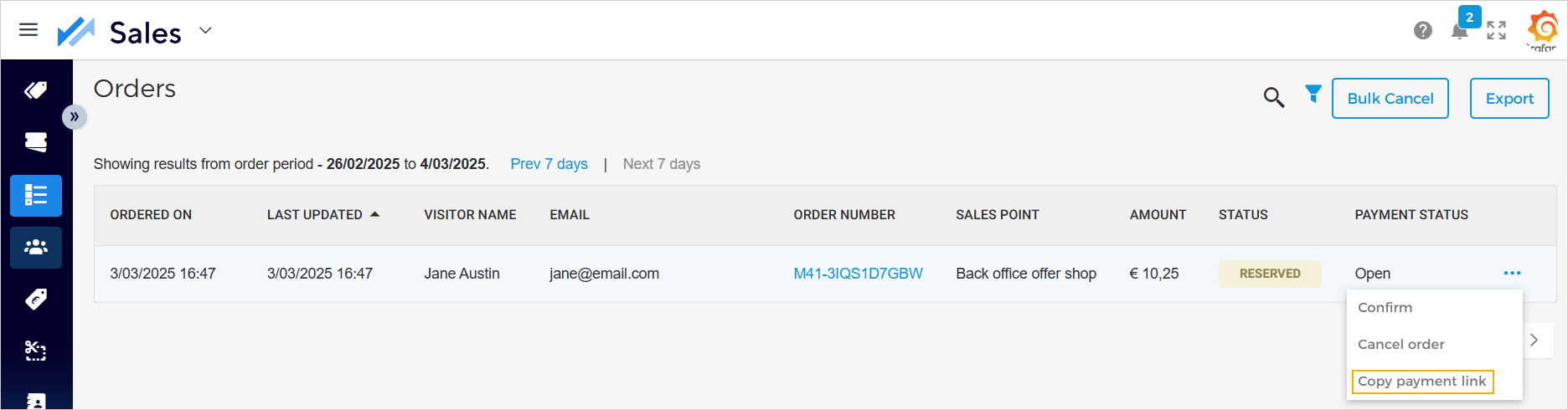Click the search magnifier icon
The width and height of the screenshot is (1568, 410).
[x=1273, y=98]
